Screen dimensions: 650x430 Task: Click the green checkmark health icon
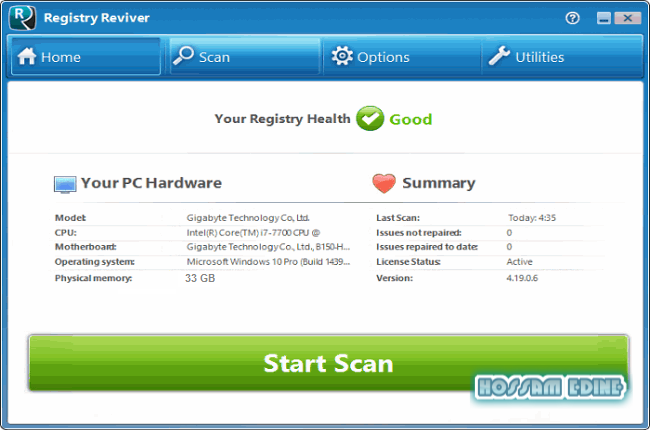370,119
